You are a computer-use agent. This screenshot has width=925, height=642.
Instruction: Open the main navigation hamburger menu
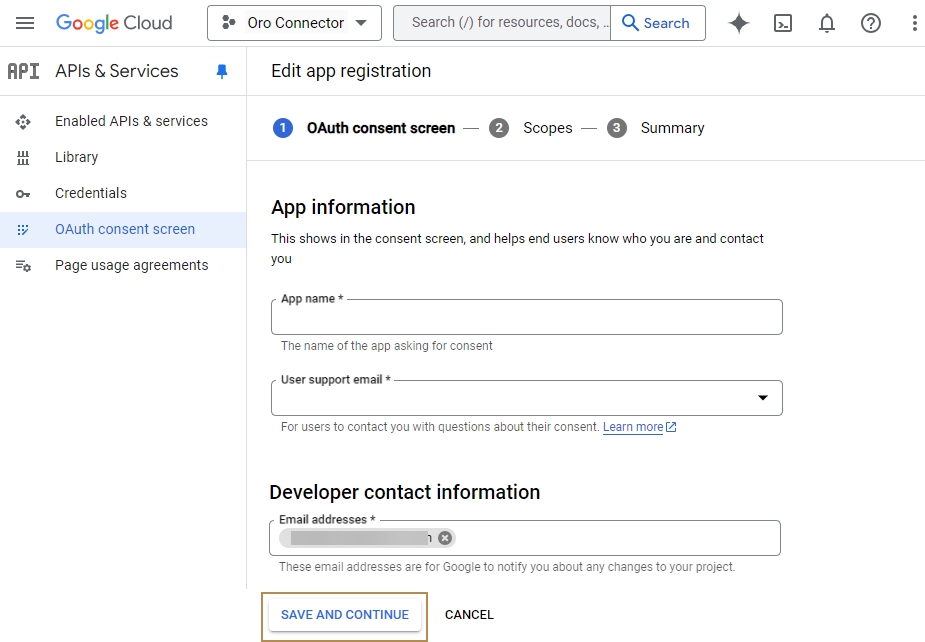tap(25, 23)
